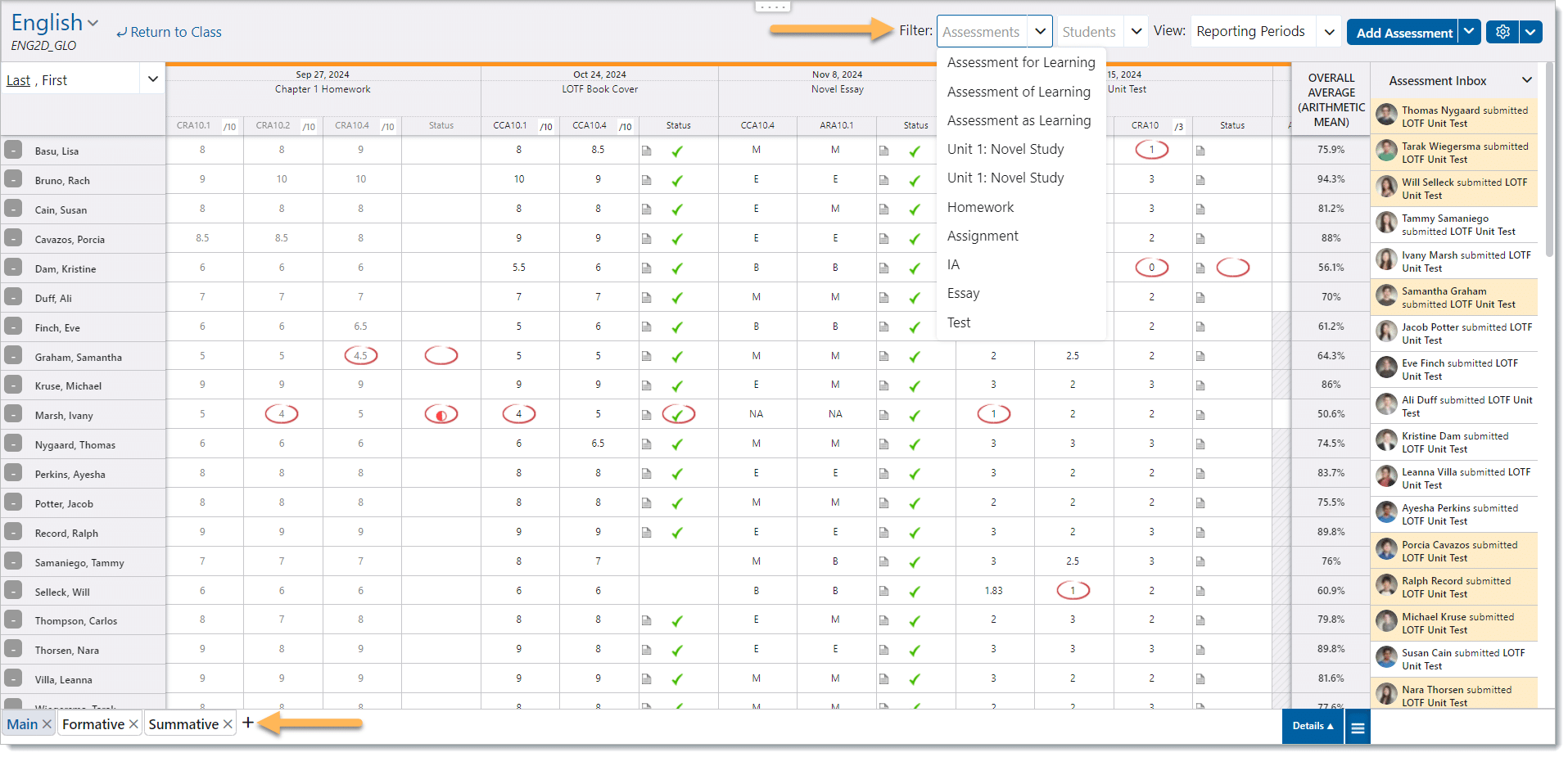The height and width of the screenshot is (757, 1568).
Task: Follow the Return to Class link
Action: tap(169, 32)
